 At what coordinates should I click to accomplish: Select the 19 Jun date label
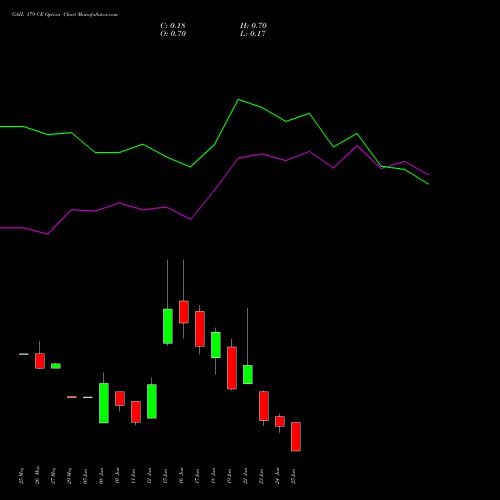click(230, 476)
